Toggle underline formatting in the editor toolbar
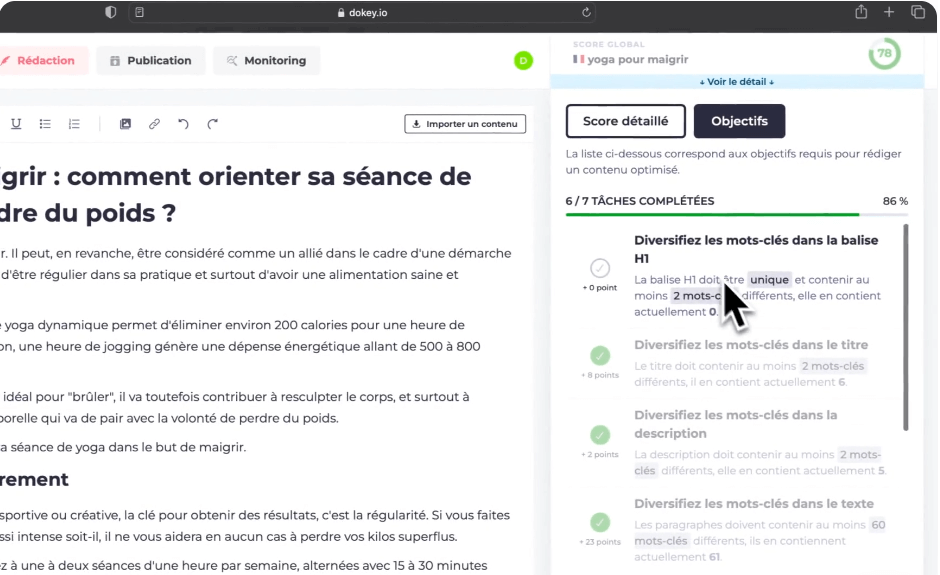 pyautogui.click(x=16, y=124)
